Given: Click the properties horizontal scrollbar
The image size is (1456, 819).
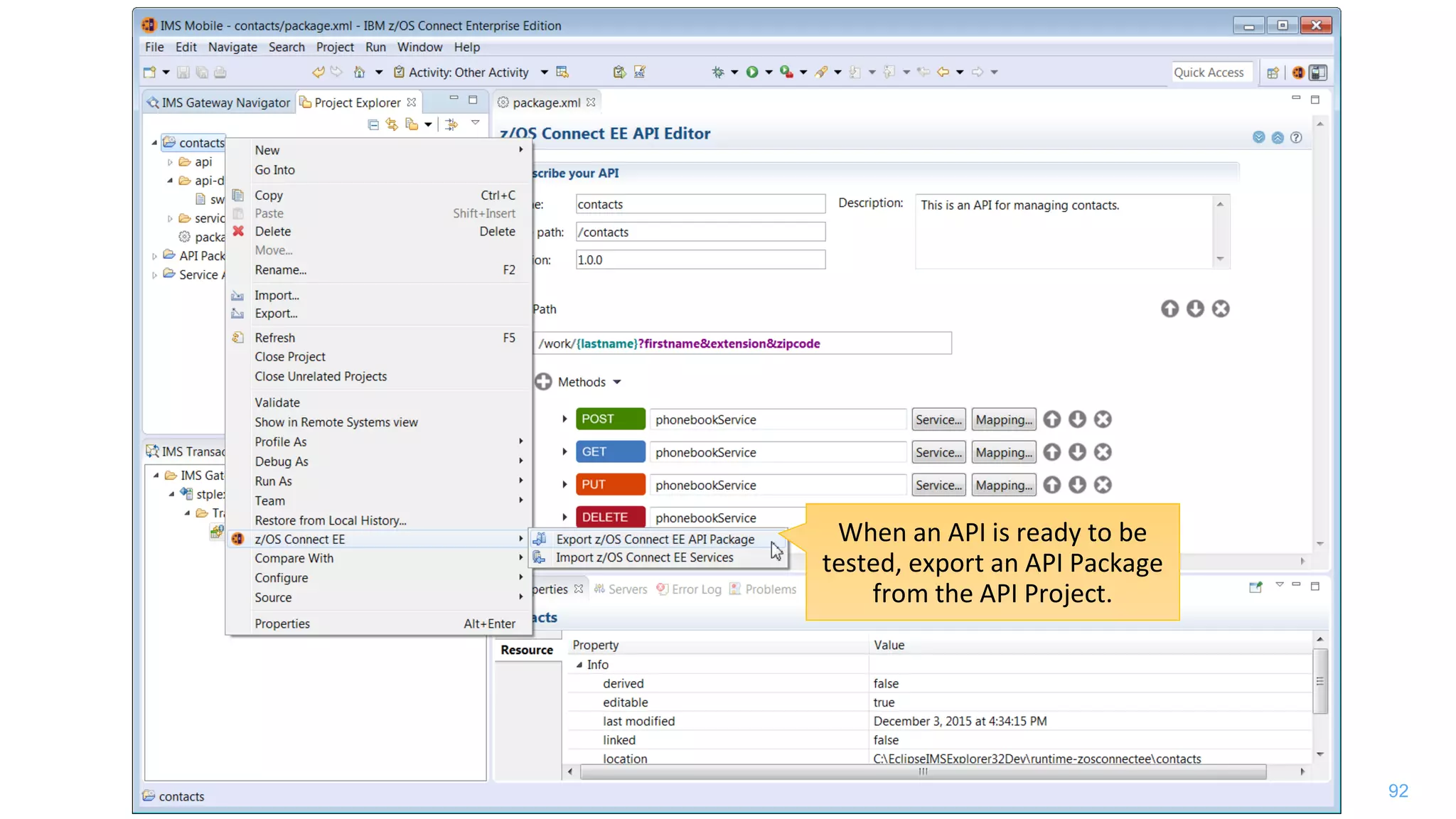Looking at the screenshot, I should [x=923, y=771].
